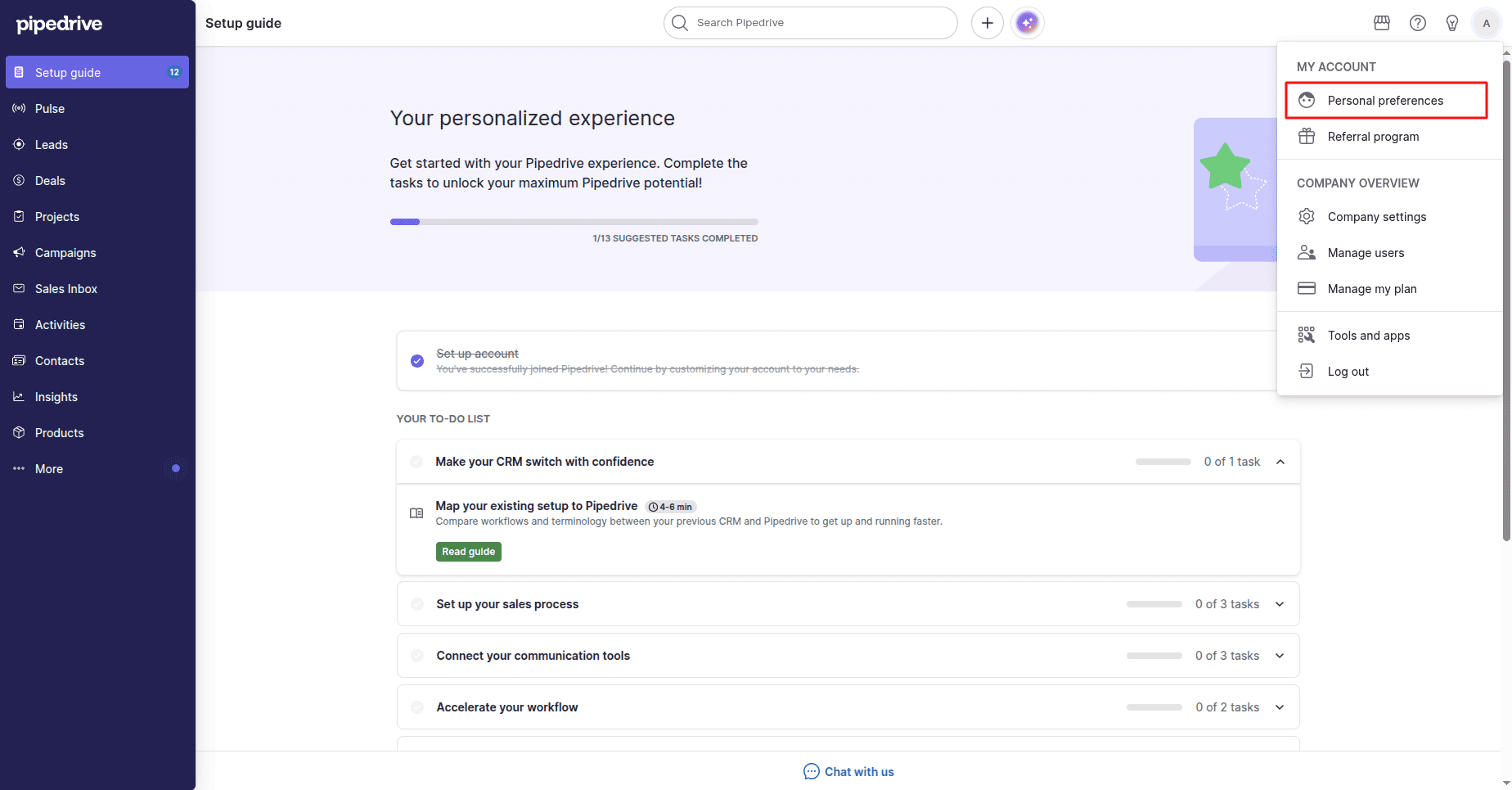Open the AI assistant sparkle button

(x=1028, y=23)
